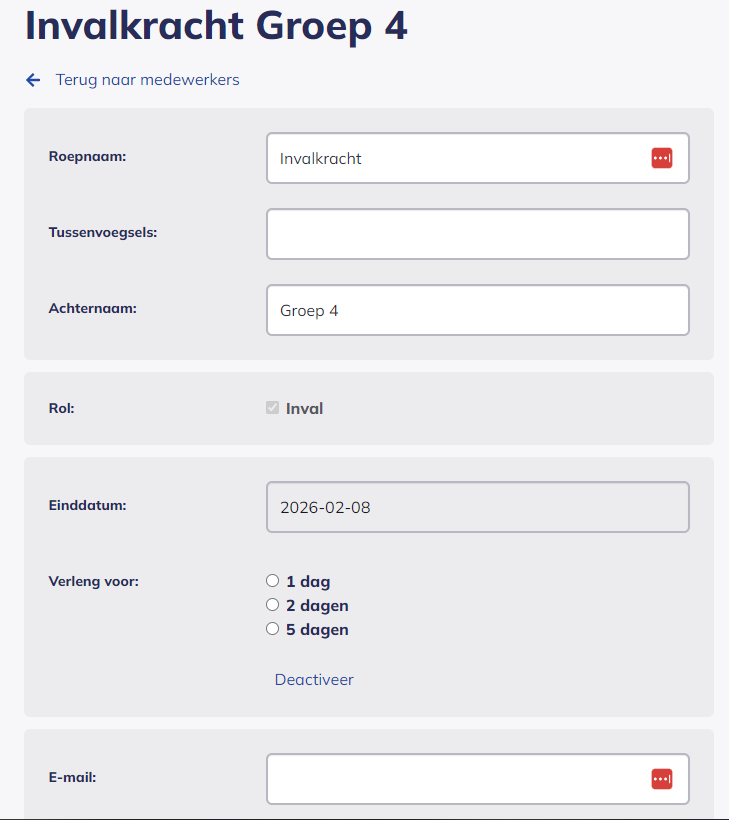Click the Roepnaam field label
Image resolution: width=729 pixels, height=820 pixels.
88,156
